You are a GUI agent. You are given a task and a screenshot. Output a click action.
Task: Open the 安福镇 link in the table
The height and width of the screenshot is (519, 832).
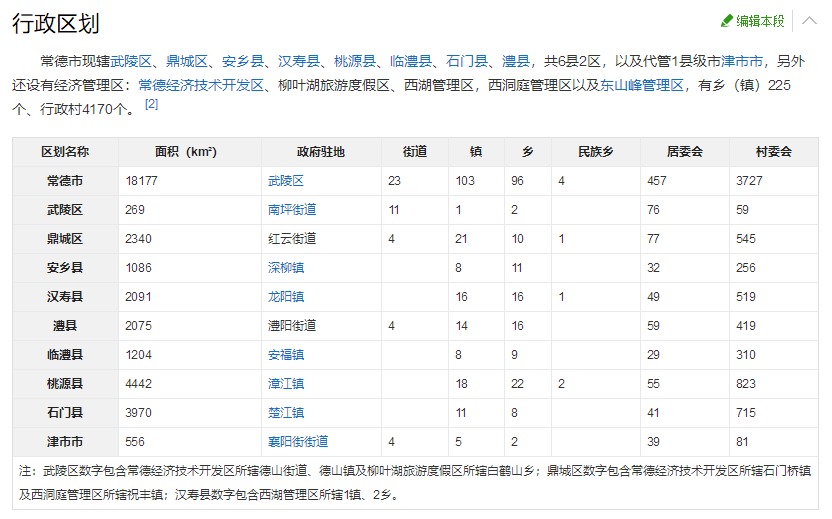[x=286, y=355]
